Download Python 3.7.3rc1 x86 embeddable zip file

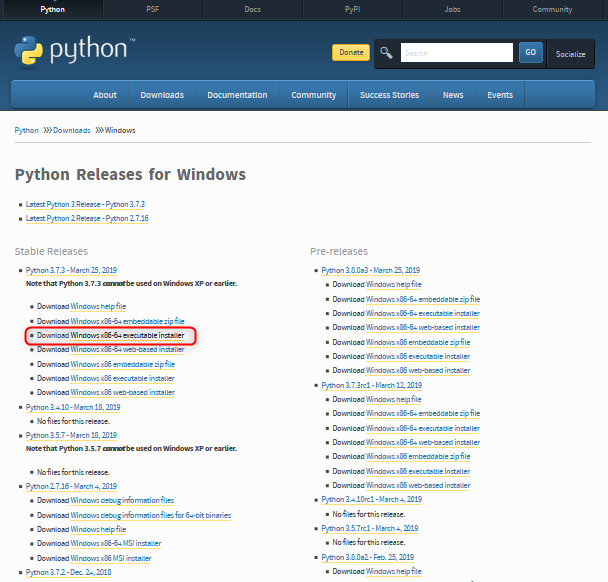pyautogui.click(x=418, y=457)
